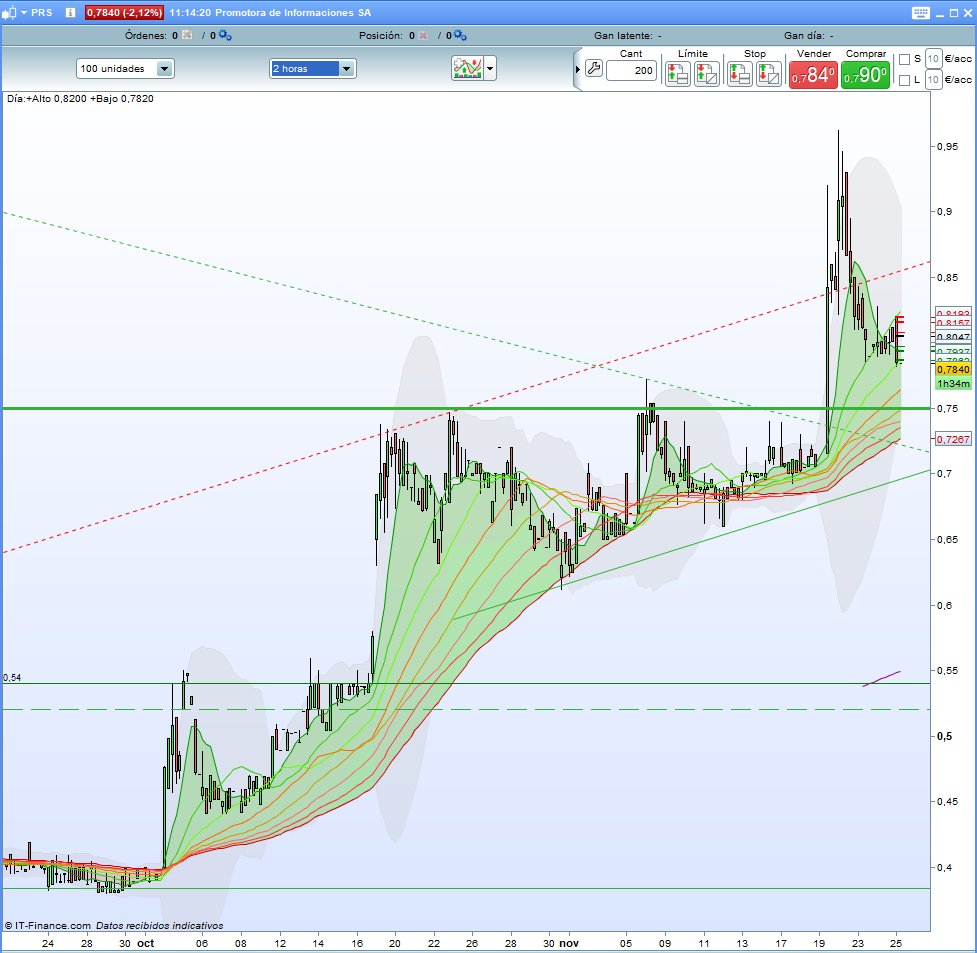Click the 0,7267 price label on axis

pyautogui.click(x=953, y=439)
